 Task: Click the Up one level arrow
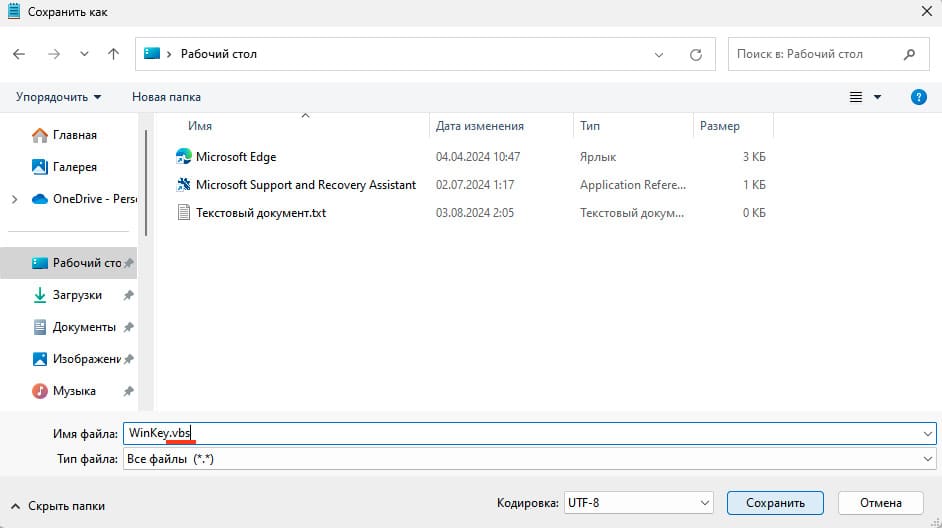113,54
